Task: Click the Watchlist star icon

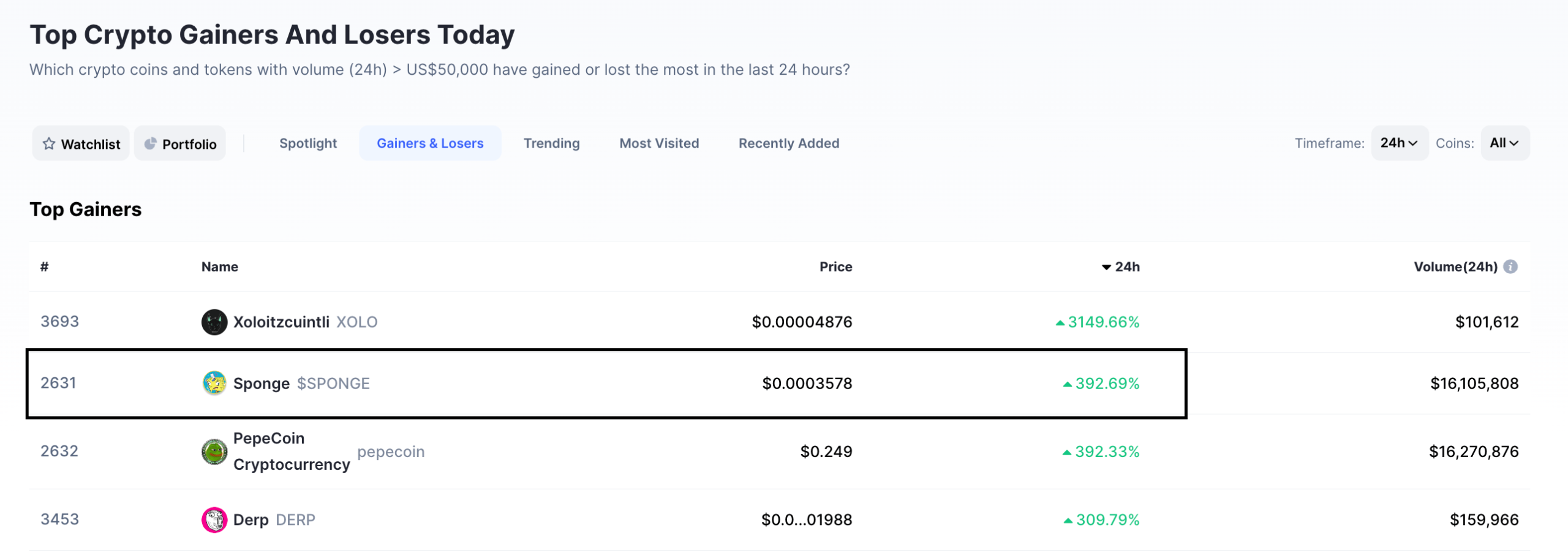Action: point(49,144)
